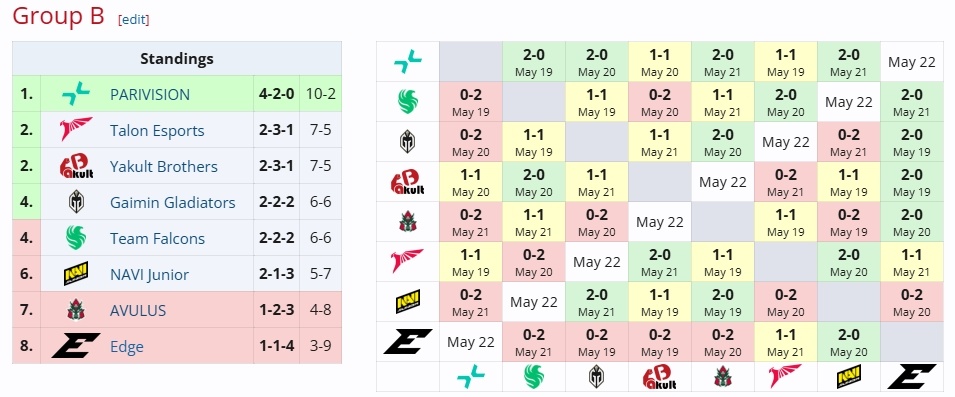Click the Edge logo in crosstable bottom row
This screenshot has width=955, height=397.
coord(911,377)
